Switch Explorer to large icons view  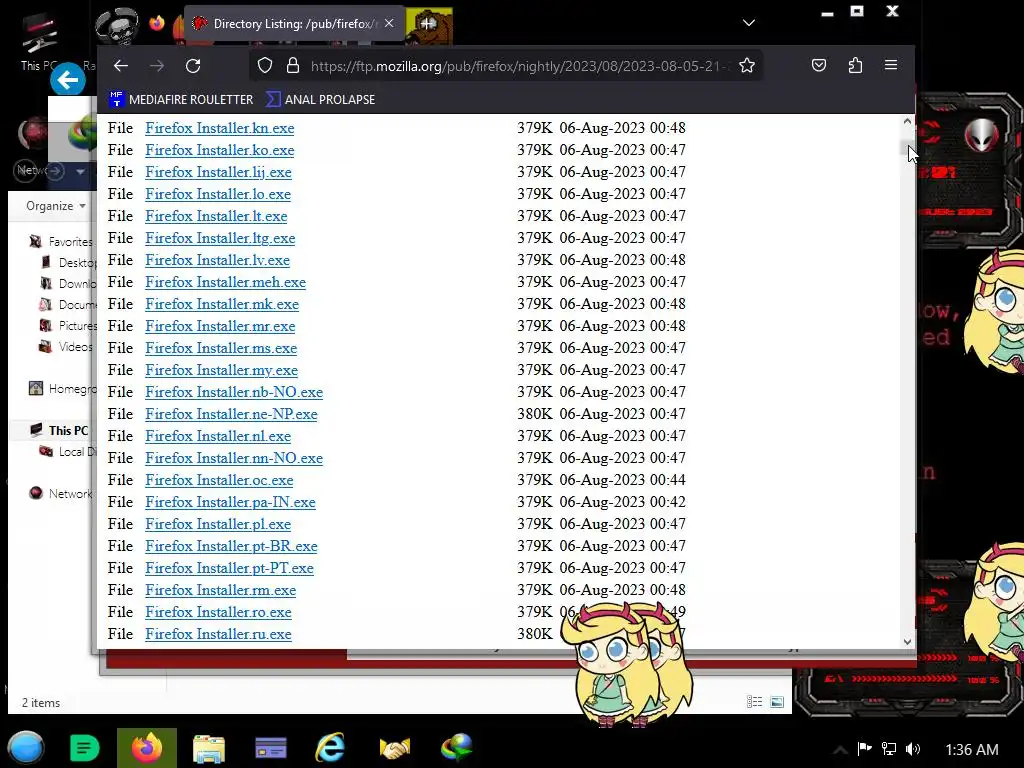click(x=776, y=702)
